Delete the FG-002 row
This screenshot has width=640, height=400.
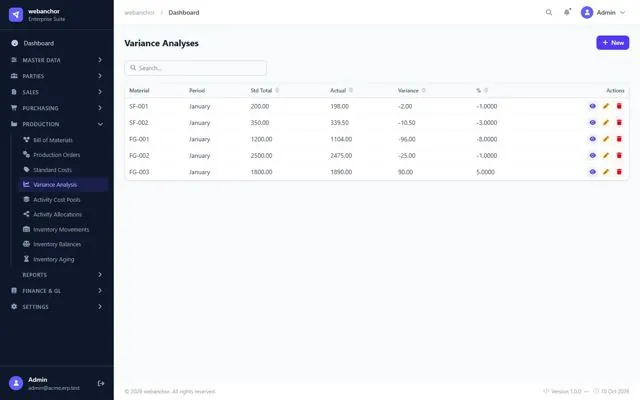point(619,156)
